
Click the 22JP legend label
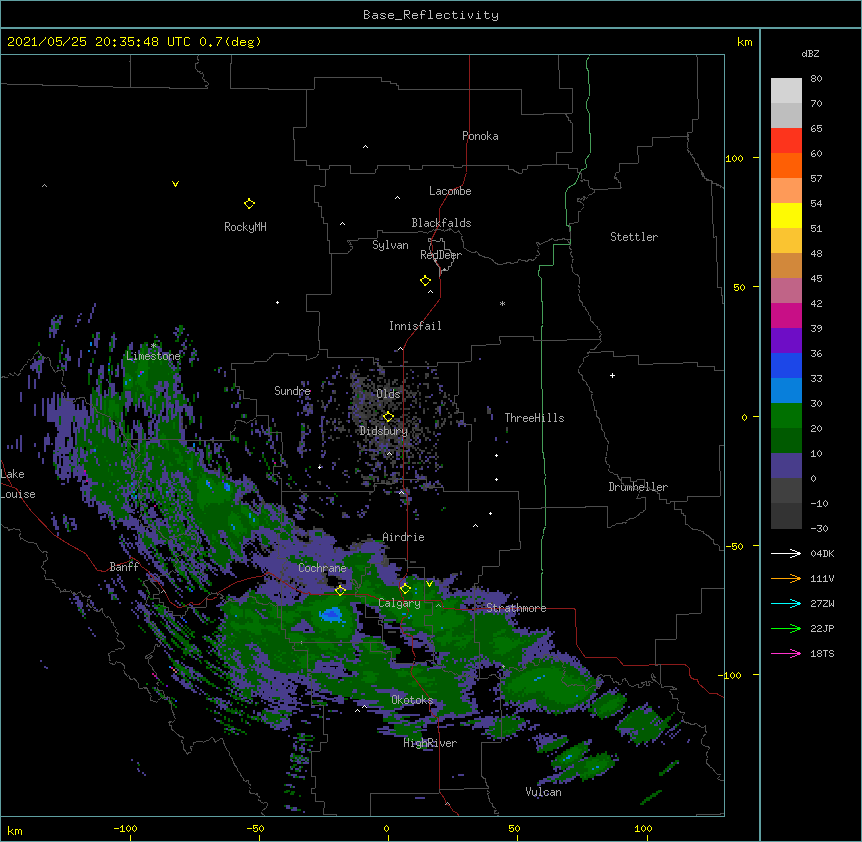pyautogui.click(x=822, y=628)
